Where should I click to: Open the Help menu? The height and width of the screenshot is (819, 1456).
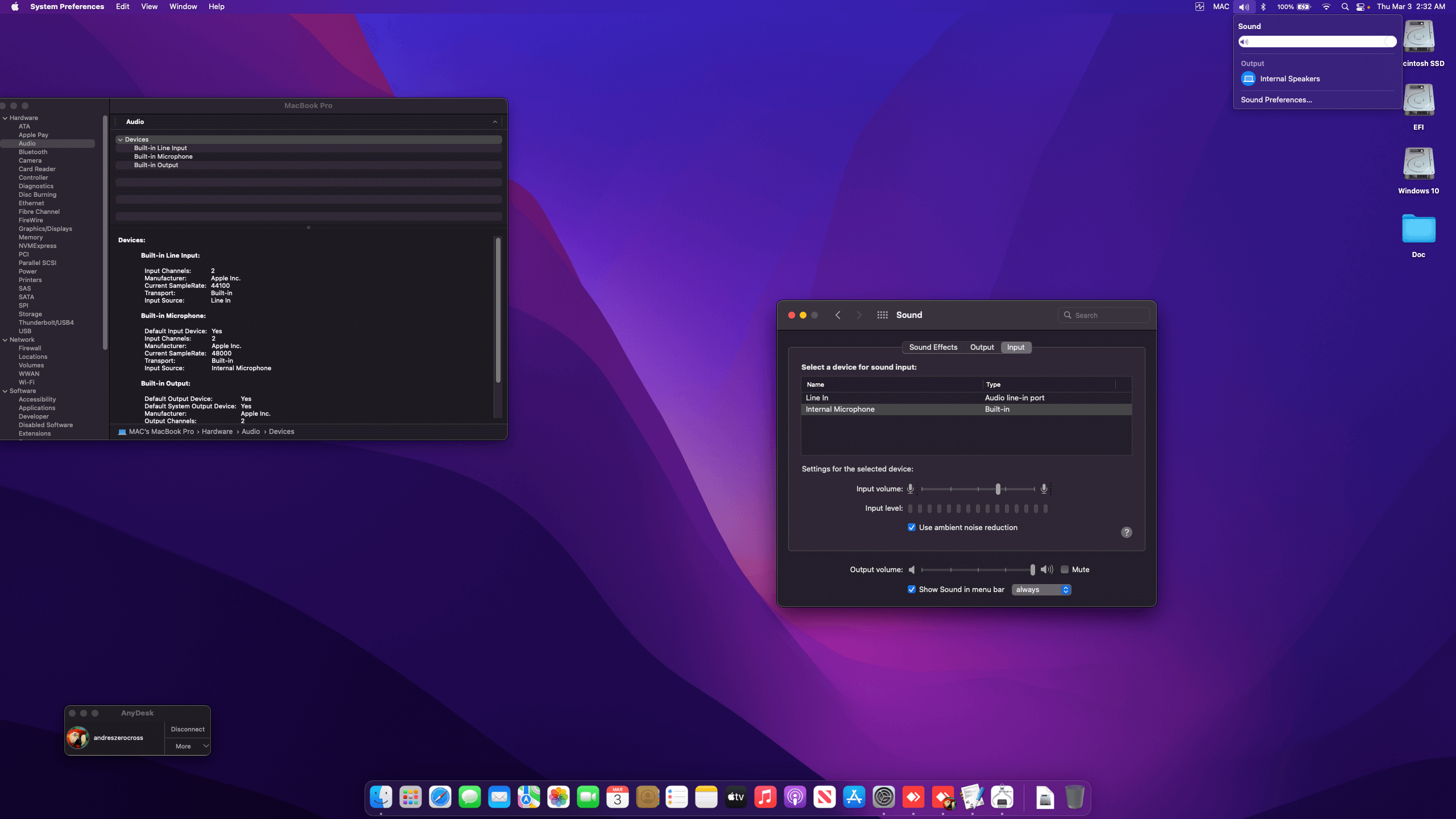(216, 7)
